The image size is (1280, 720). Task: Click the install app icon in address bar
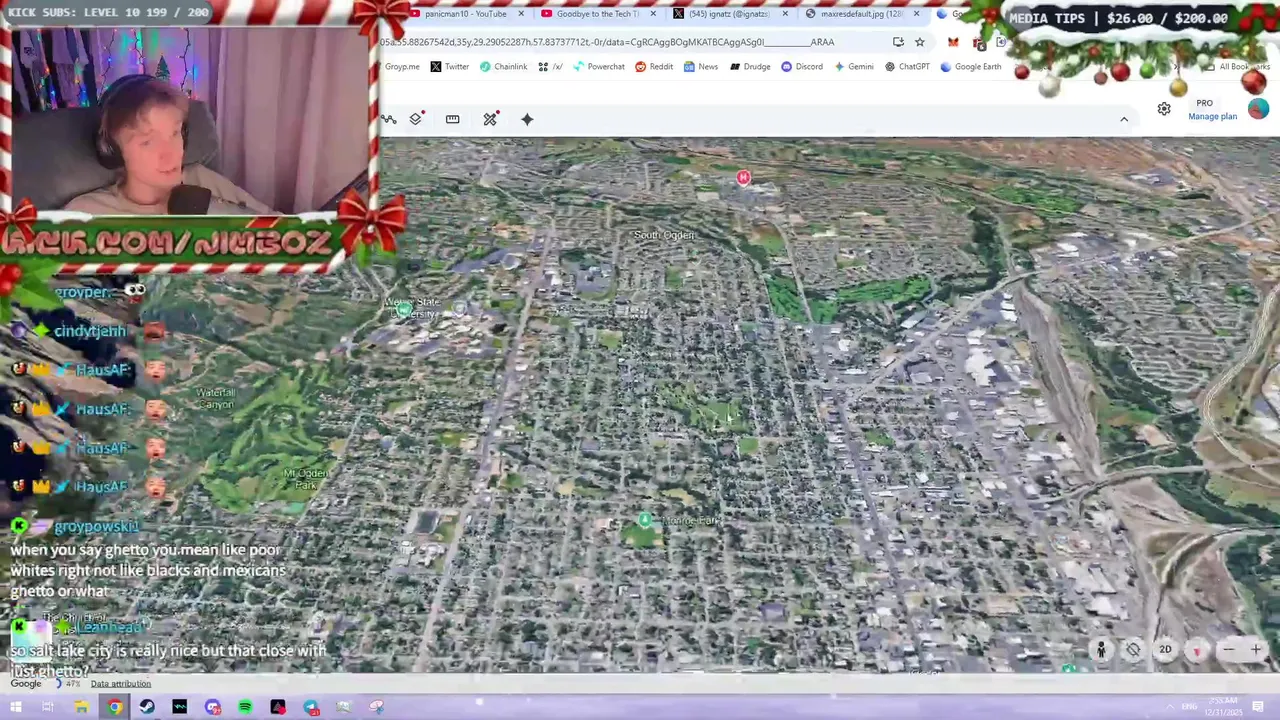click(x=898, y=42)
